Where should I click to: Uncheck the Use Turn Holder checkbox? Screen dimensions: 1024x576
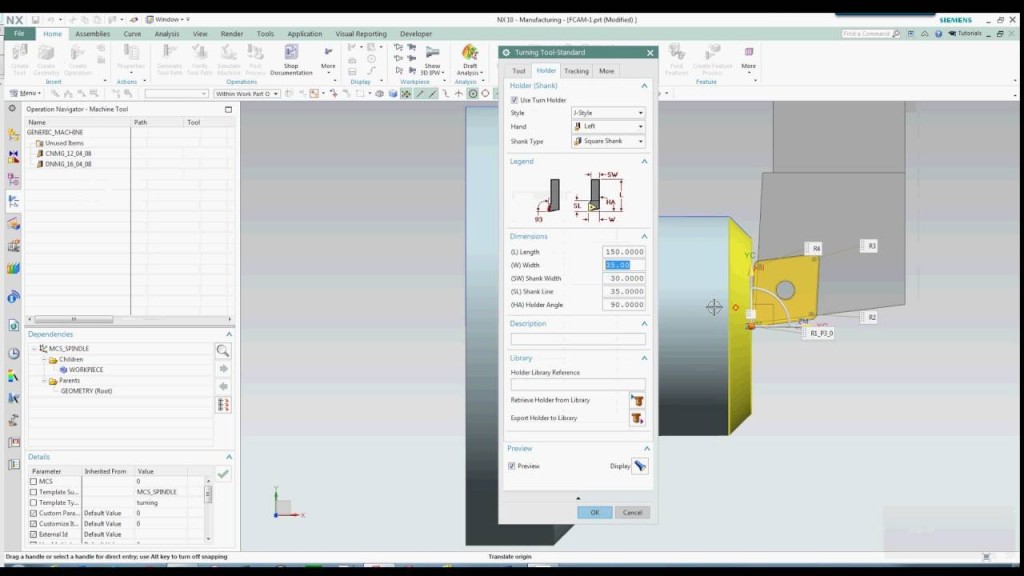515,100
